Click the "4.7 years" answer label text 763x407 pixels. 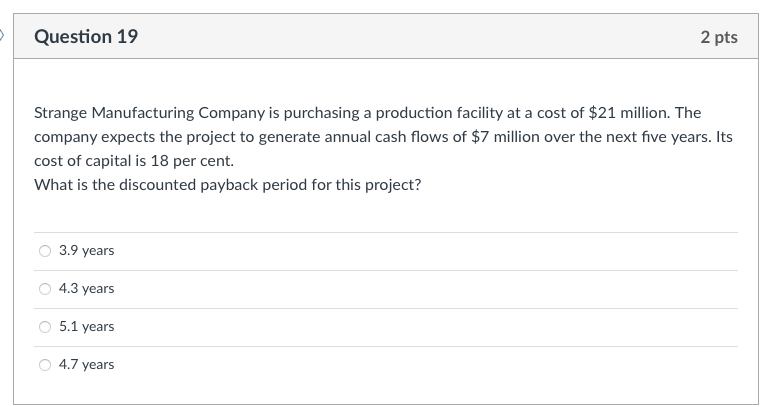pyautogui.click(x=87, y=365)
